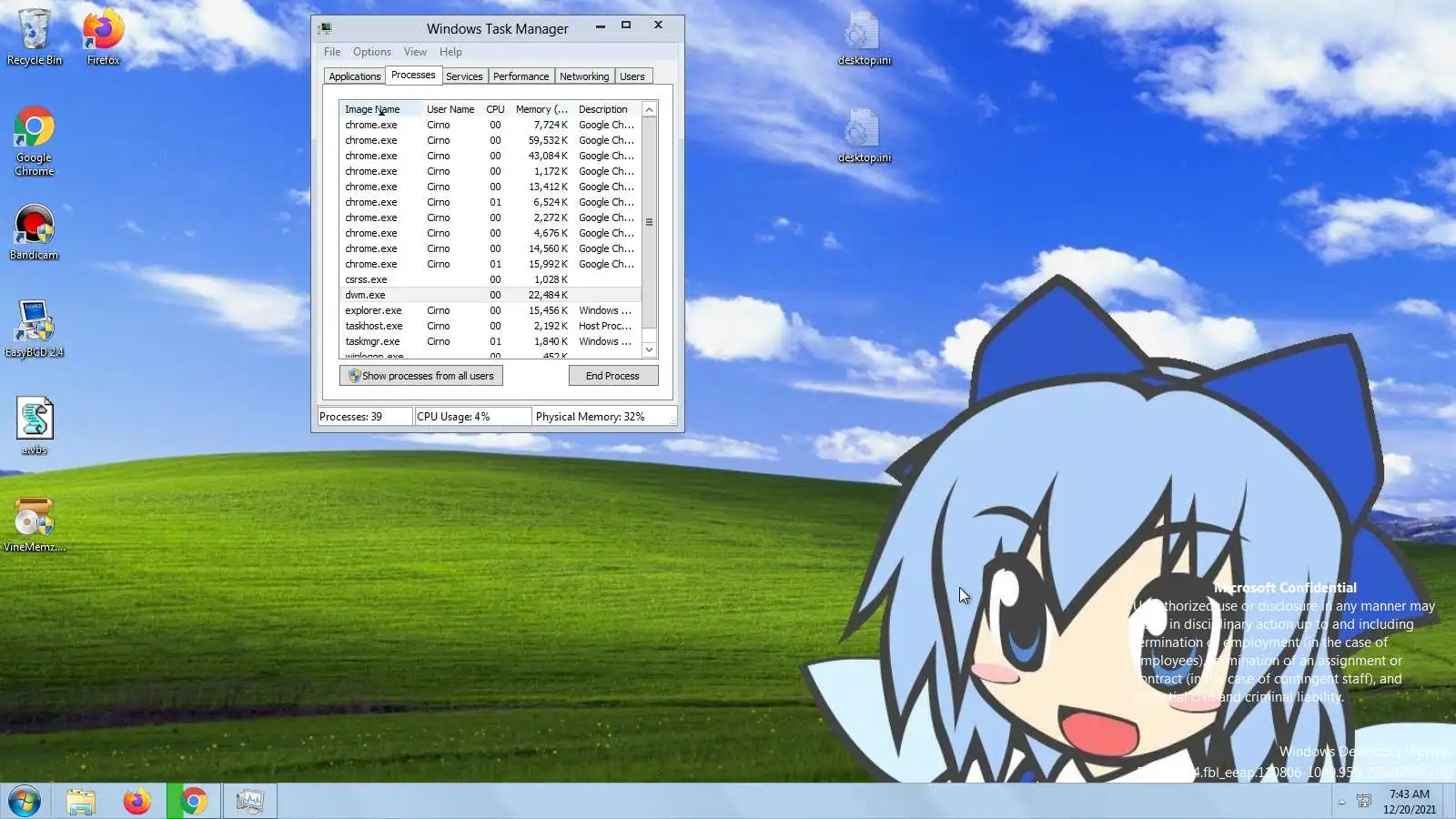Select the Firefox desktop shortcut
The height and width of the screenshot is (819, 1456).
(x=103, y=37)
